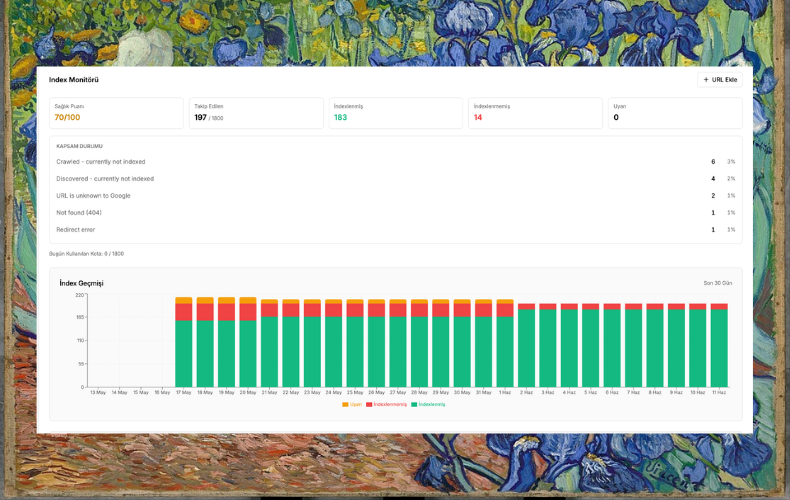Click the 'İndex Geçmişi' chart title
This screenshot has height=500, width=790.
81,283
